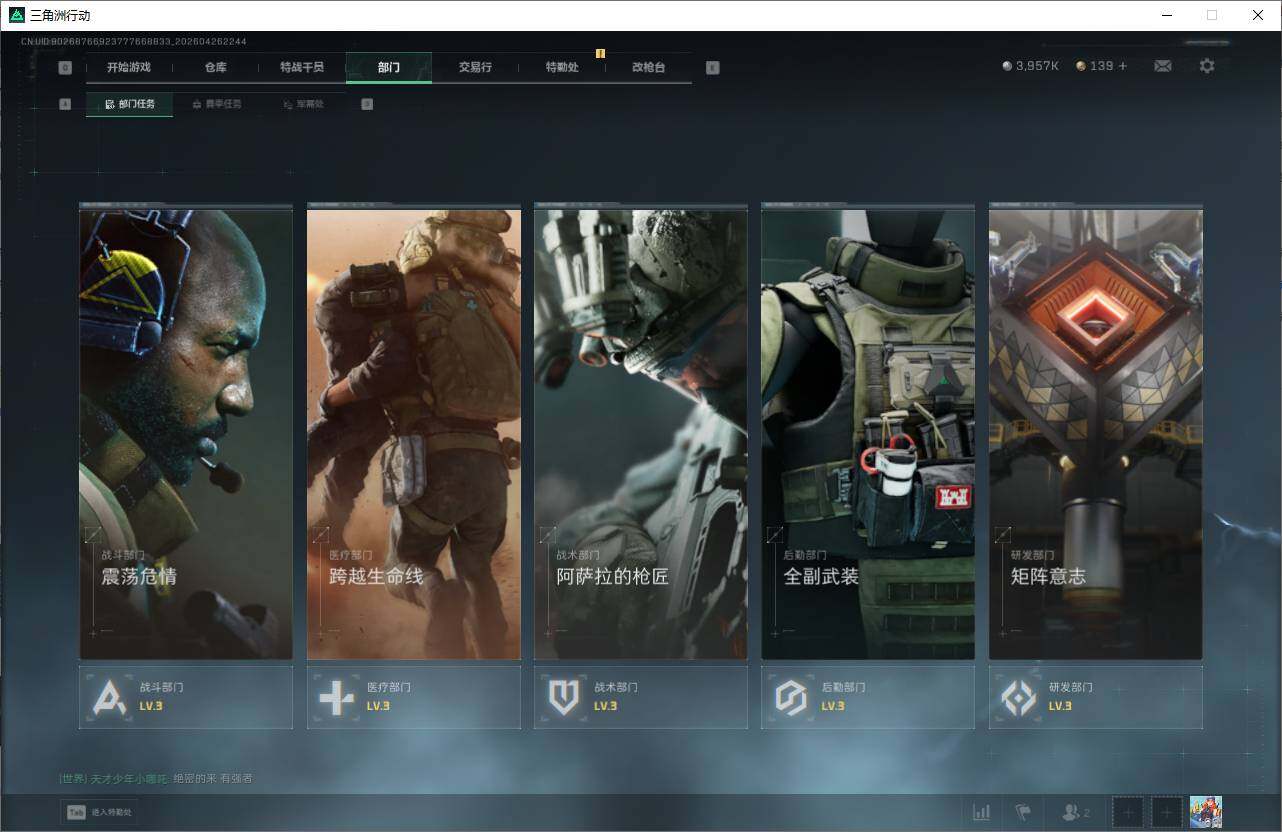Image resolution: width=1282 pixels, height=832 pixels.
Task: Open the 交易行 tab
Action: click(x=475, y=67)
